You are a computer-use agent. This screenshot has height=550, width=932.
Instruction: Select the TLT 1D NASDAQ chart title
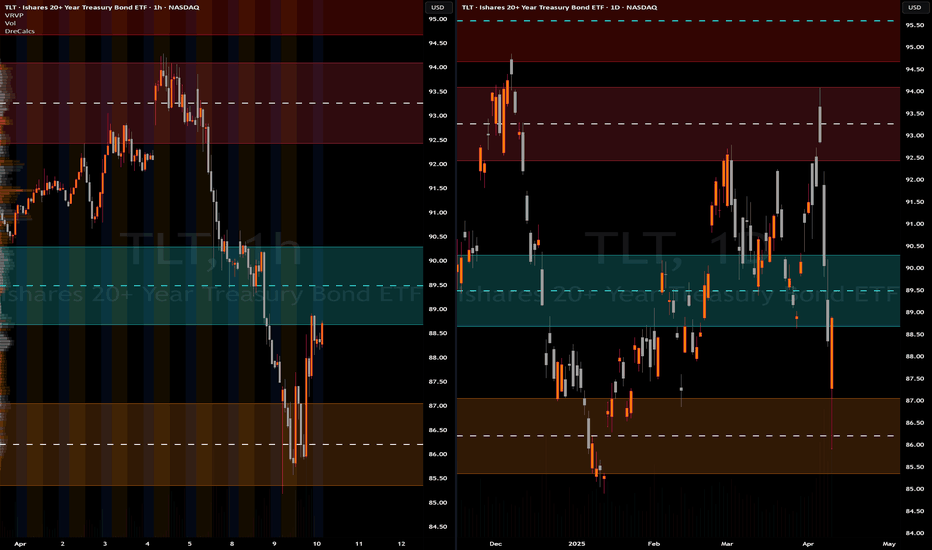(559, 7)
